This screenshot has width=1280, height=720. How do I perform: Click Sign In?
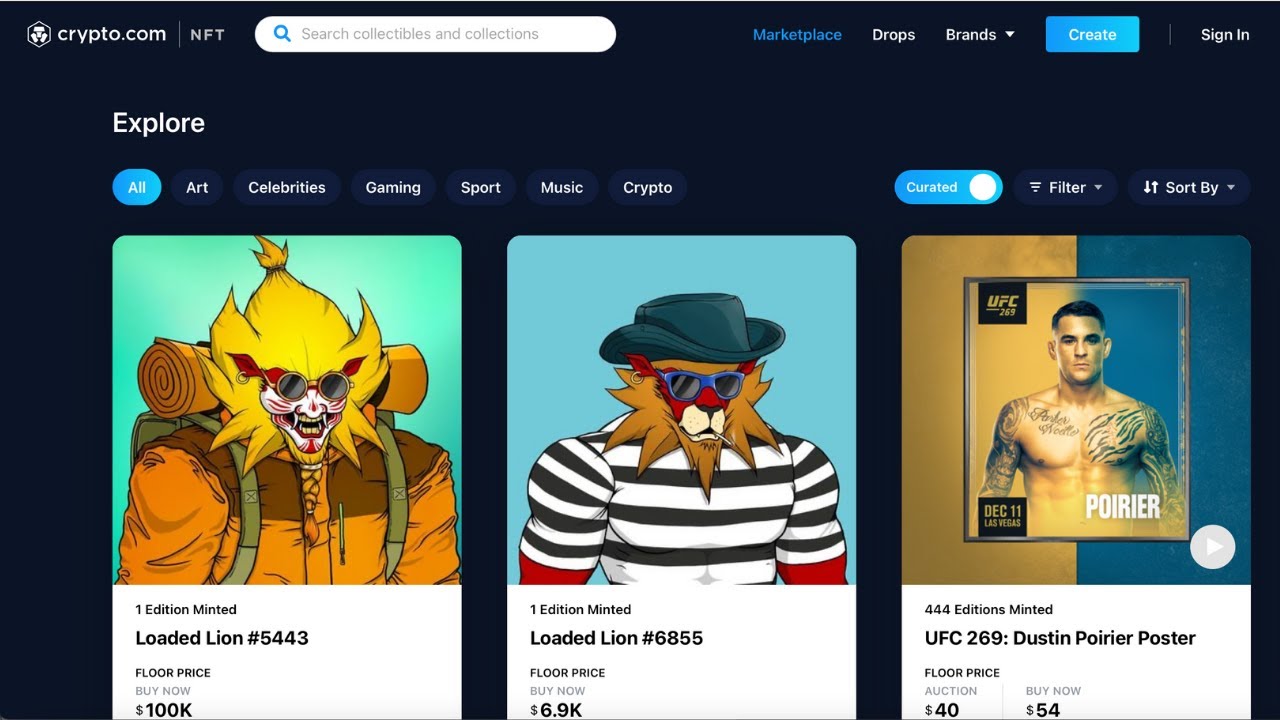1225,34
